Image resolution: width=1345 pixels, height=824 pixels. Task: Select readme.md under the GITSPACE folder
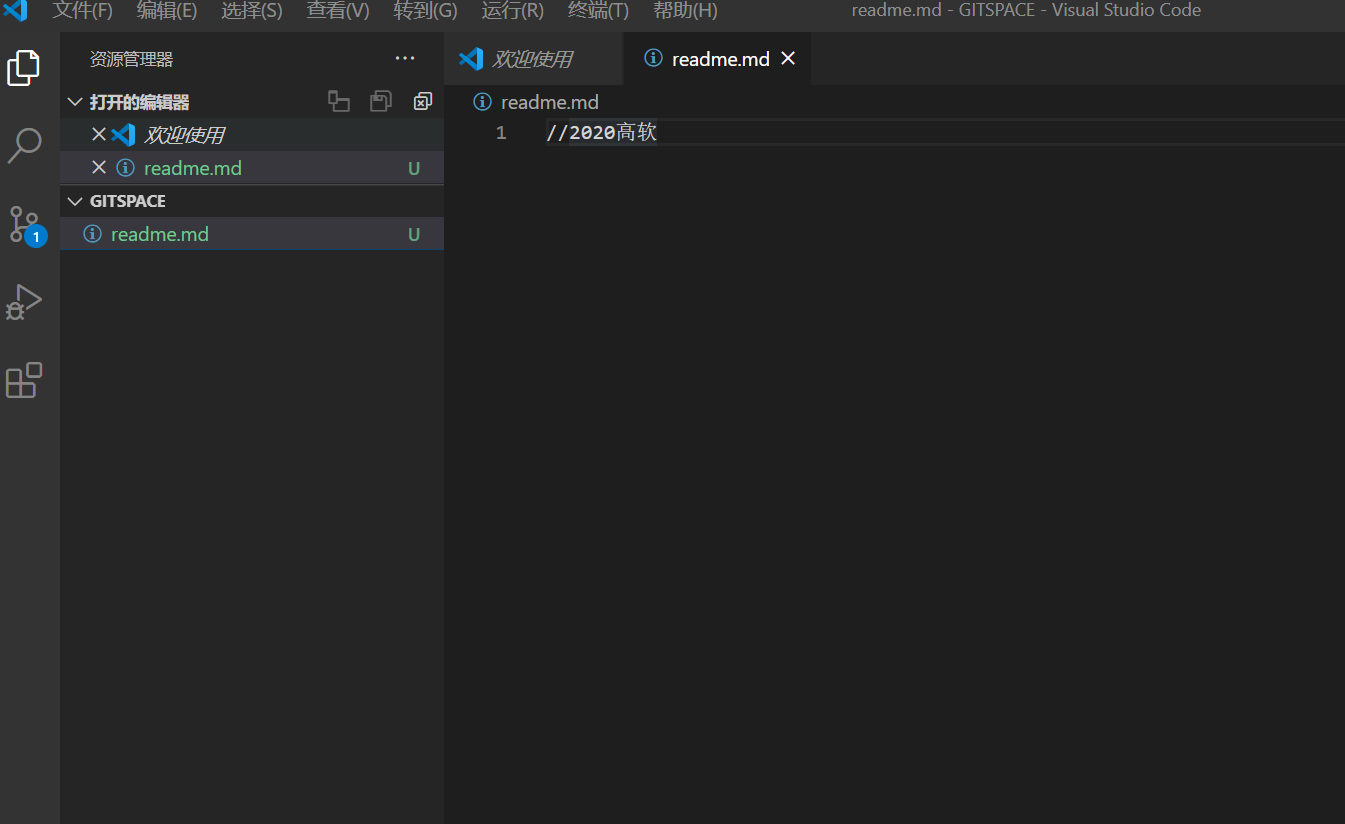click(x=252, y=234)
